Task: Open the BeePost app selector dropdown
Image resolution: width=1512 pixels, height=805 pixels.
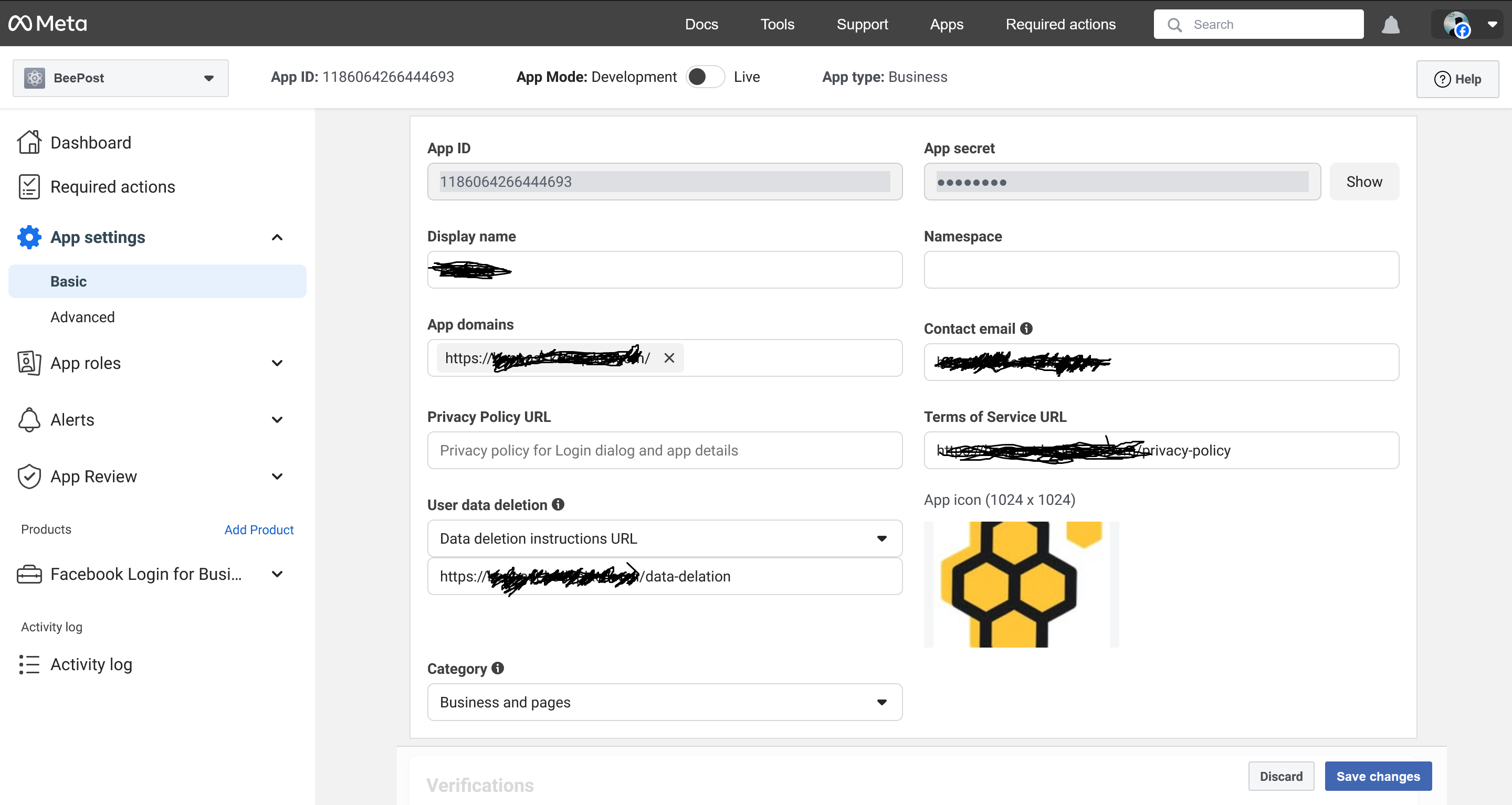Action: [120, 78]
